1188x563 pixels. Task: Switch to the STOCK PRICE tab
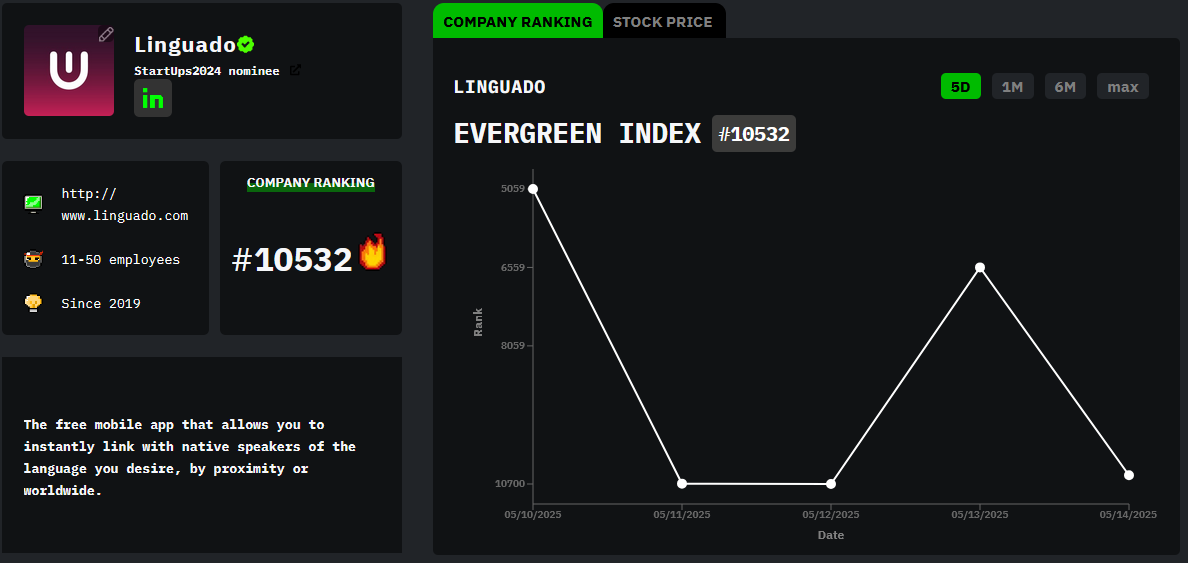point(664,21)
